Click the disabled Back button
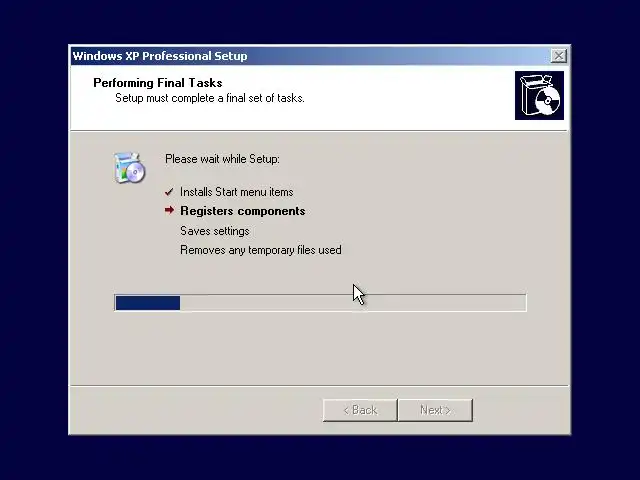 coord(360,410)
